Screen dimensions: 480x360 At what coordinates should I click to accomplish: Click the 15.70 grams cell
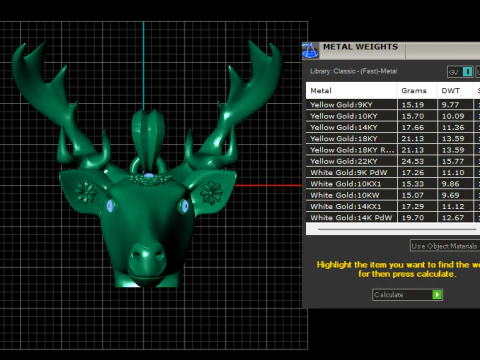click(417, 116)
